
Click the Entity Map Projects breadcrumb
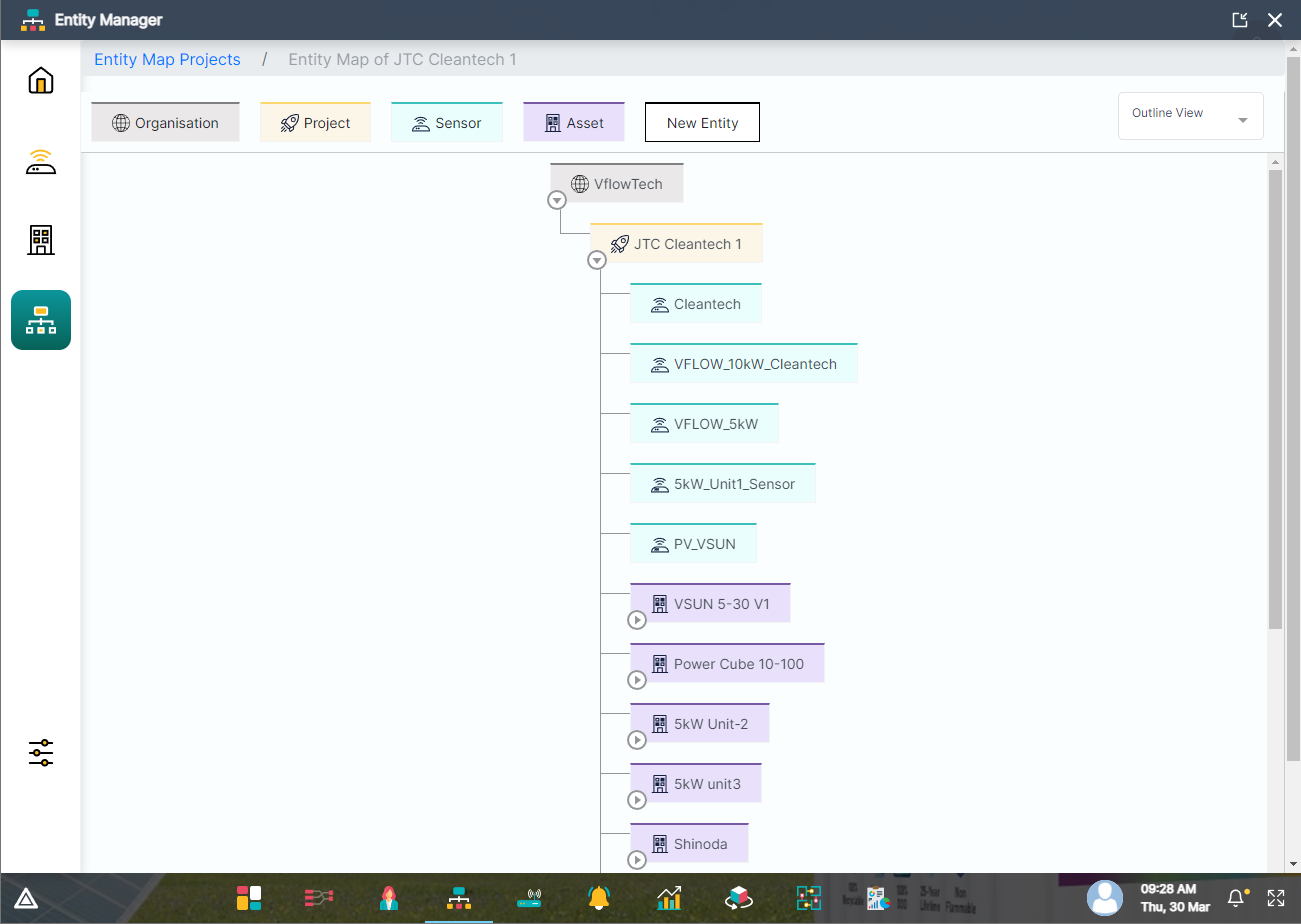pos(167,59)
